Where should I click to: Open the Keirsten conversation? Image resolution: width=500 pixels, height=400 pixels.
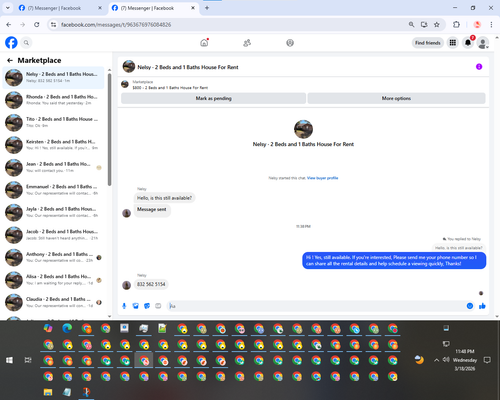(x=54, y=145)
